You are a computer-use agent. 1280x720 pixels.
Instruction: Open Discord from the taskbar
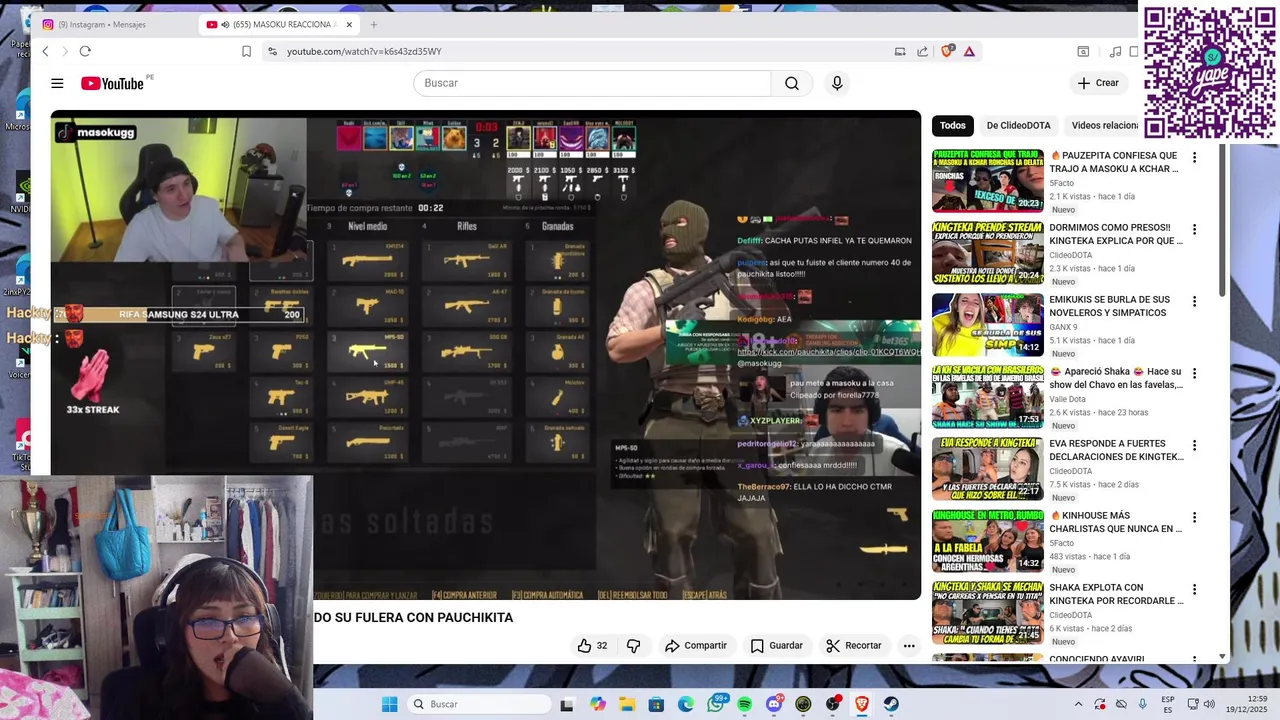coord(774,704)
